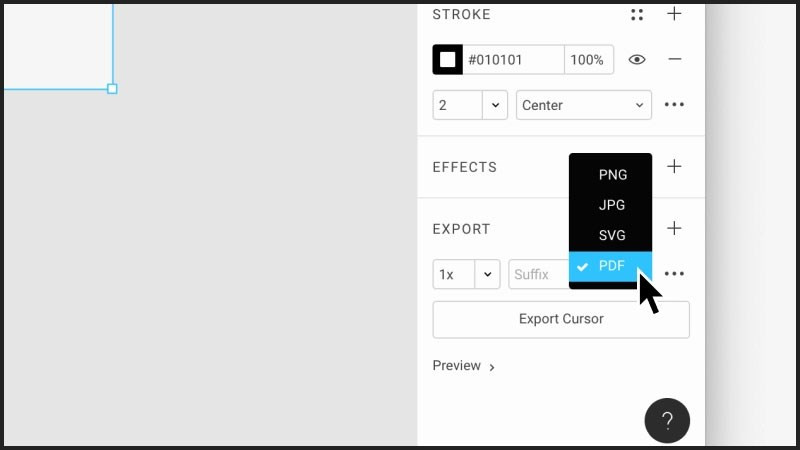
Task: Expand the Preview section
Action: click(463, 366)
